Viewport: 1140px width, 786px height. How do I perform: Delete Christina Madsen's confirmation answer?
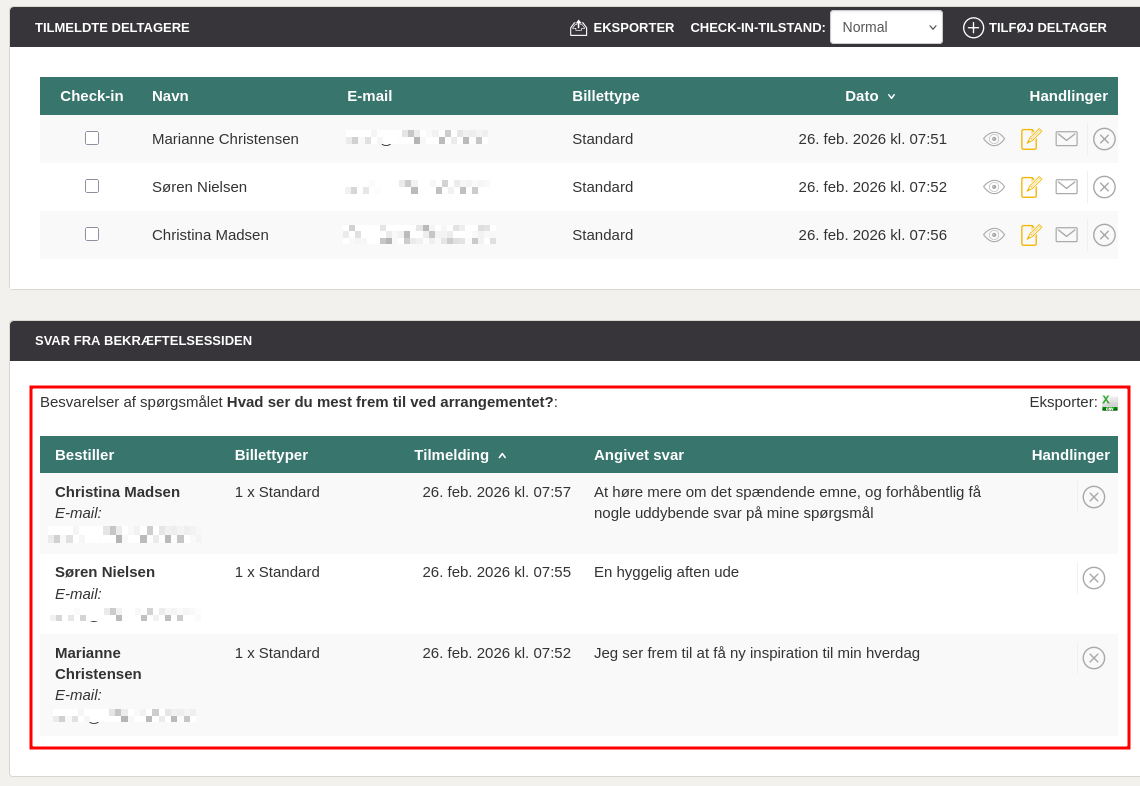click(x=1093, y=497)
